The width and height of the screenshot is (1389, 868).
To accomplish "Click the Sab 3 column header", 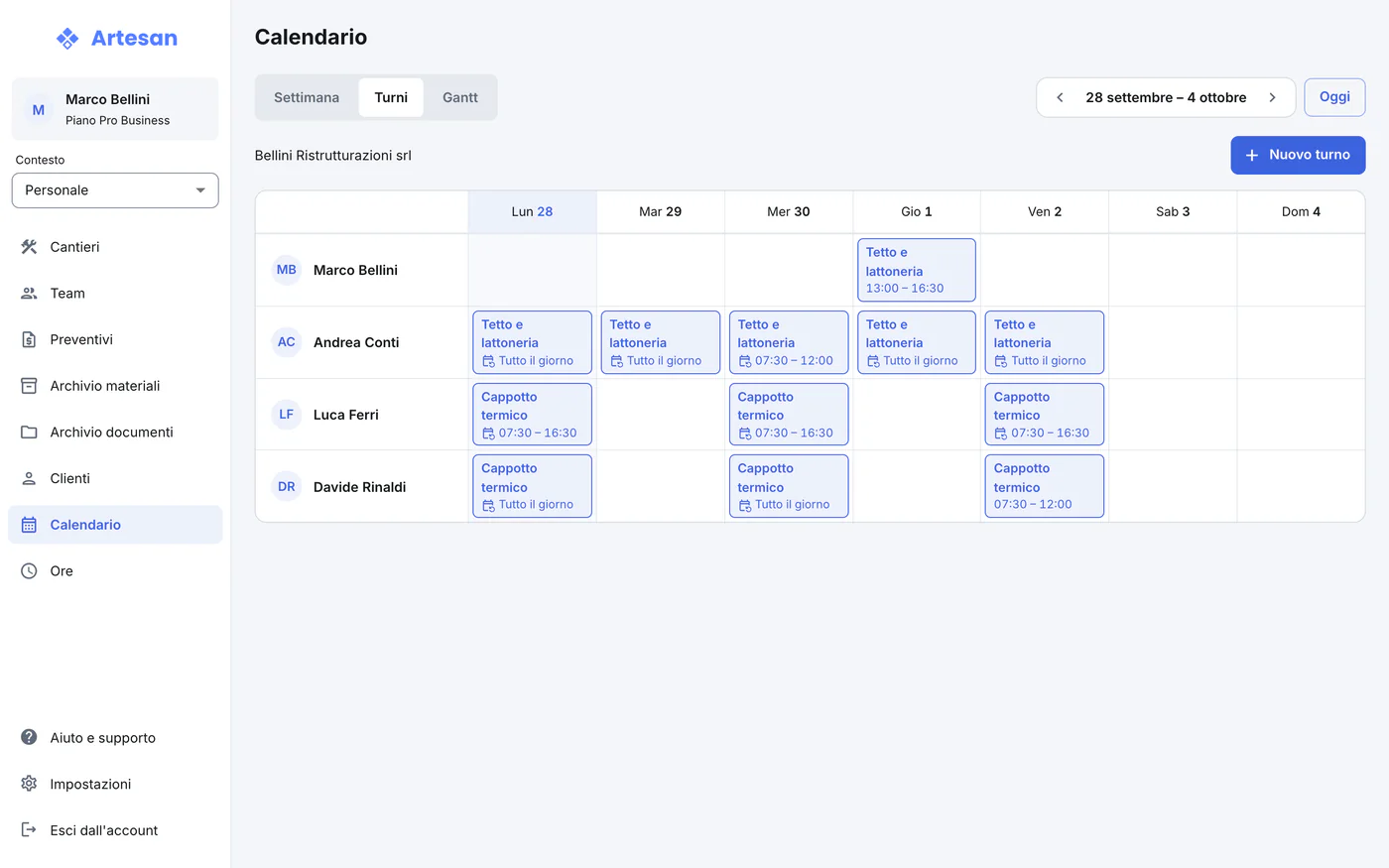I will pyautogui.click(x=1173, y=211).
